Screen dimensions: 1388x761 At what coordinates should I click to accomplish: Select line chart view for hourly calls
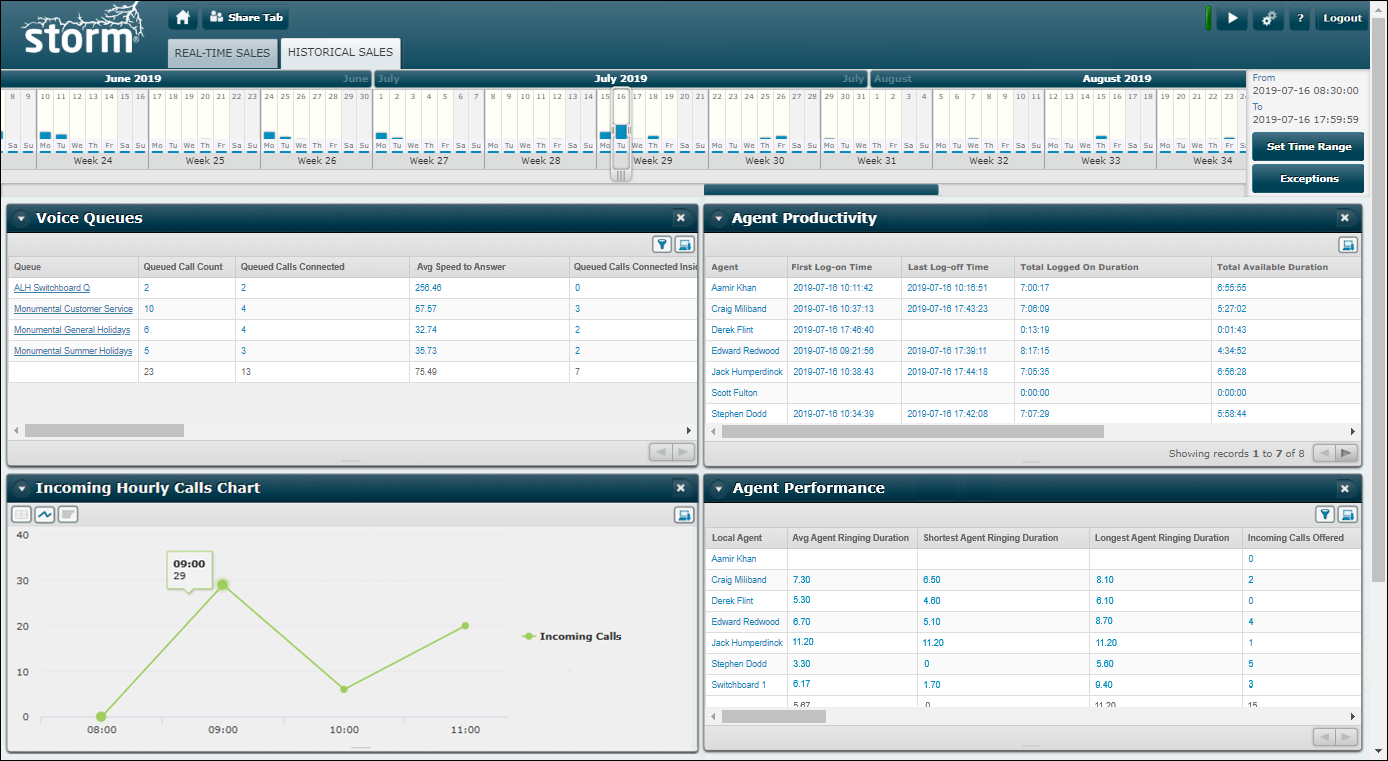[x=45, y=514]
